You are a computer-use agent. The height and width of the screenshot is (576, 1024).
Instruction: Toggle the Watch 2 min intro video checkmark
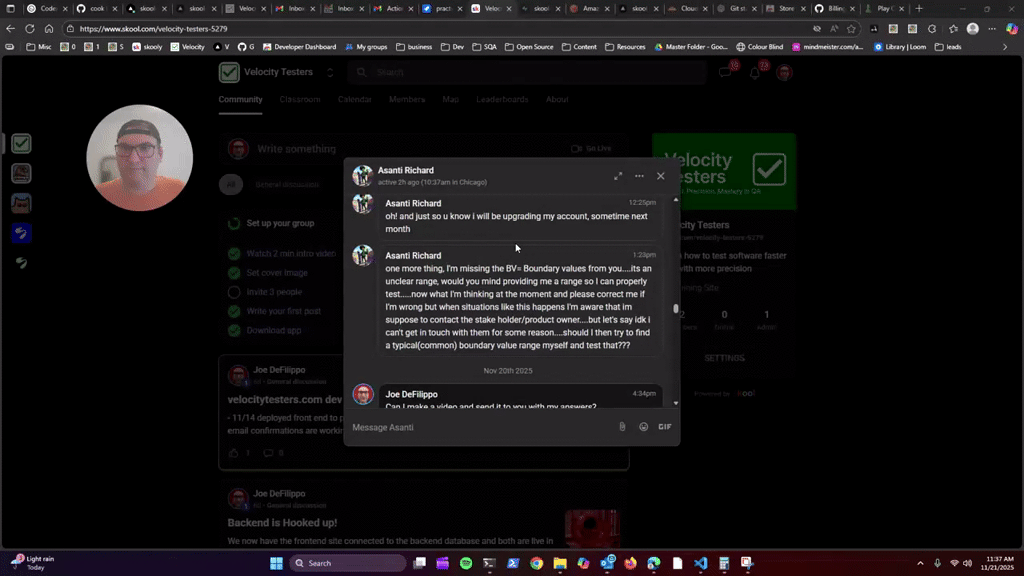click(234, 253)
